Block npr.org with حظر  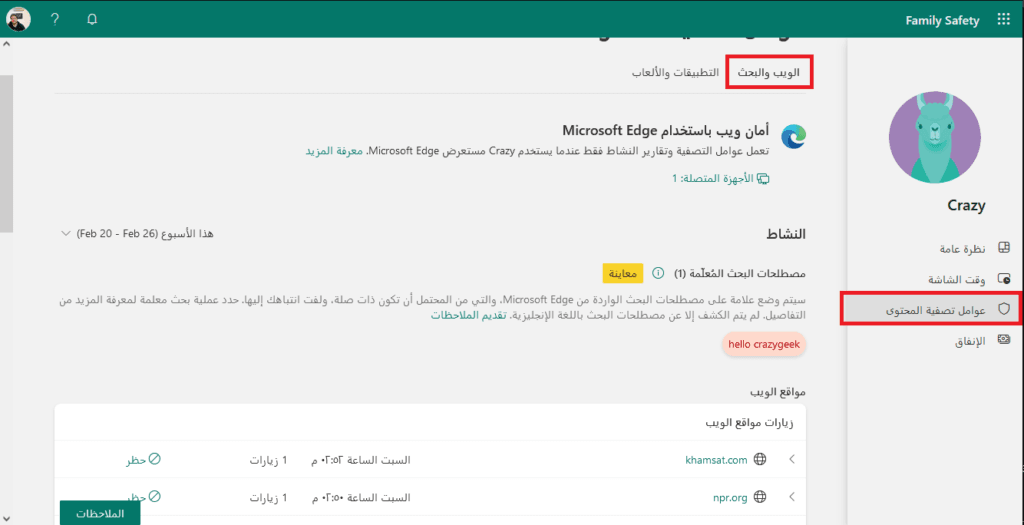[x=144, y=497]
